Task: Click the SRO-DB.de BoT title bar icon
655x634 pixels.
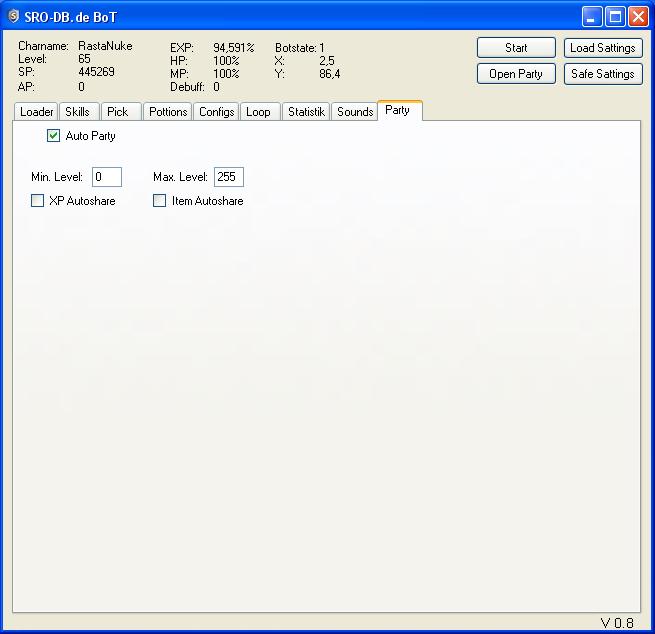Action: pos(14,17)
